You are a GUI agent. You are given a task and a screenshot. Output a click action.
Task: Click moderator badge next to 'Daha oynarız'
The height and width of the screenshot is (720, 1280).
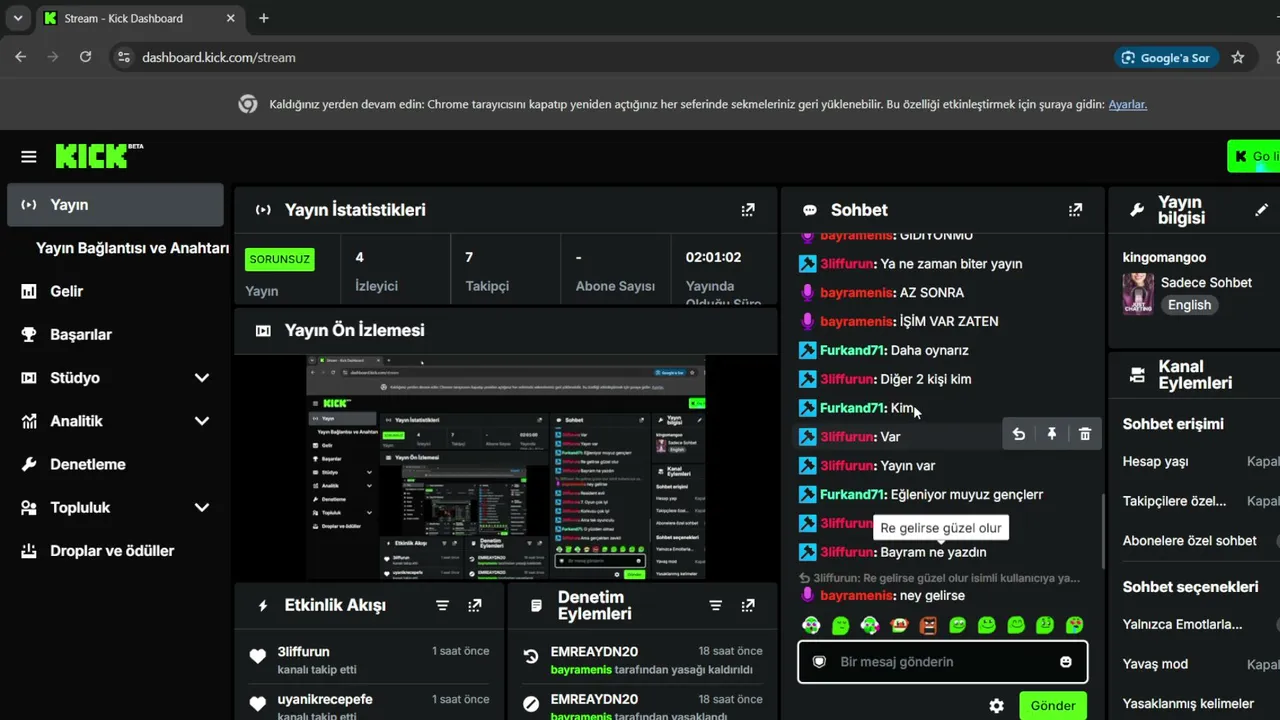(x=808, y=351)
